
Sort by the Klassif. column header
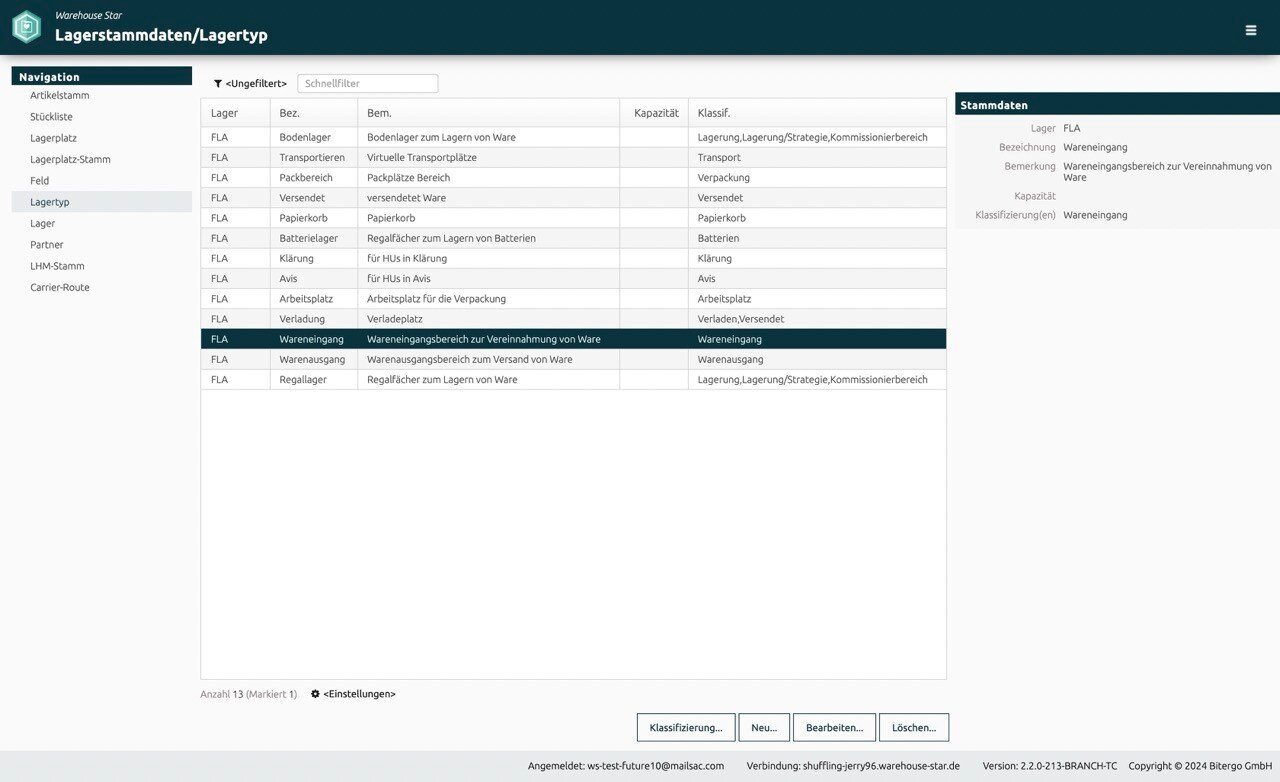point(817,113)
